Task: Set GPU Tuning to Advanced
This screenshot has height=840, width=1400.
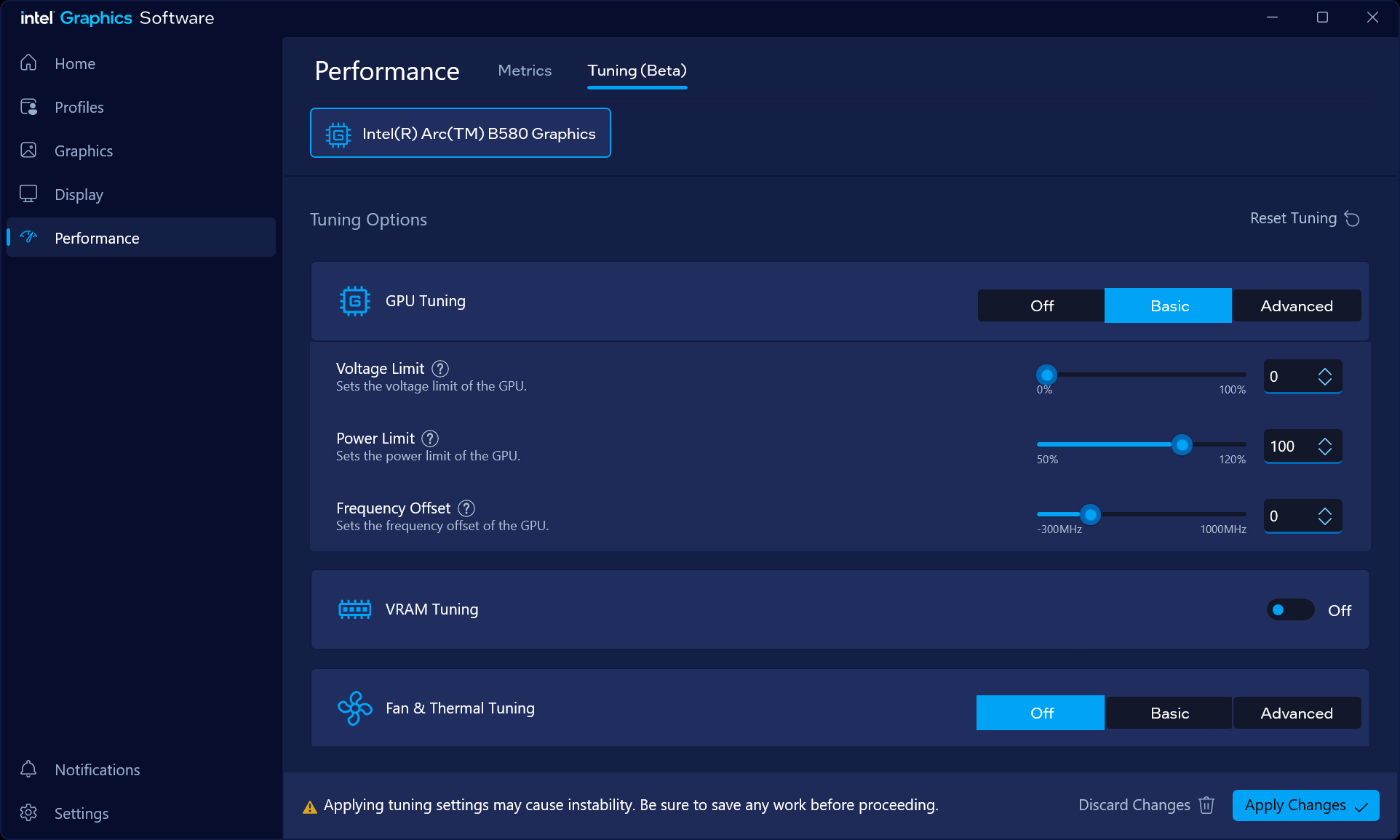Action: (1297, 305)
